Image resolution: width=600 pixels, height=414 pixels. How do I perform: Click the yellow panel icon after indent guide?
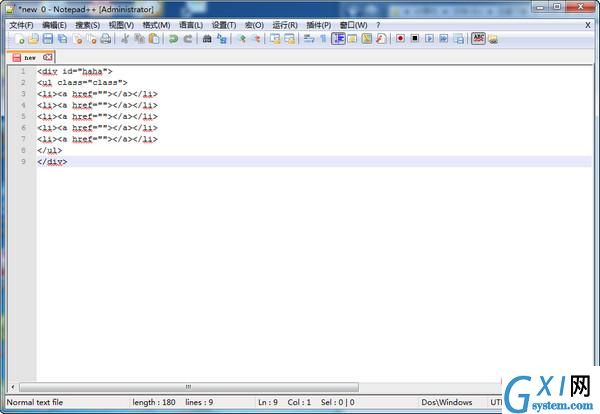click(352, 39)
